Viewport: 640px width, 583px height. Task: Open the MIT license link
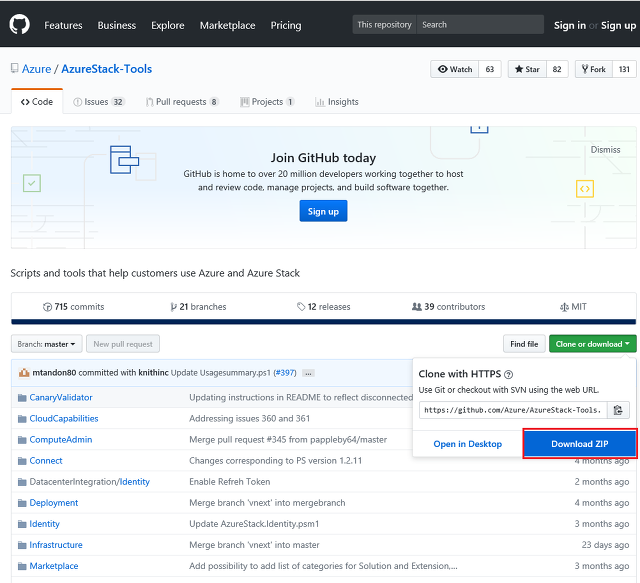(x=573, y=307)
